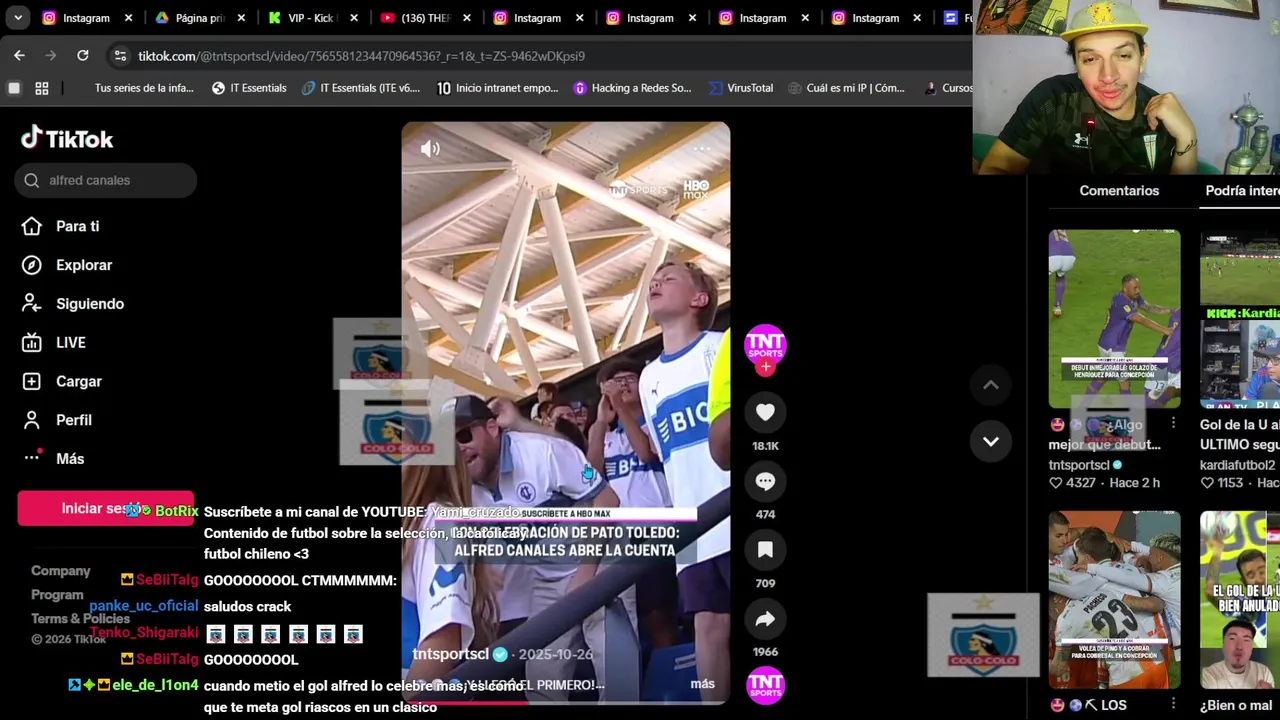Viewport: 1280px width, 720px height.
Task: Open Terms & Policies footer link
Action: pyautogui.click(x=80, y=619)
